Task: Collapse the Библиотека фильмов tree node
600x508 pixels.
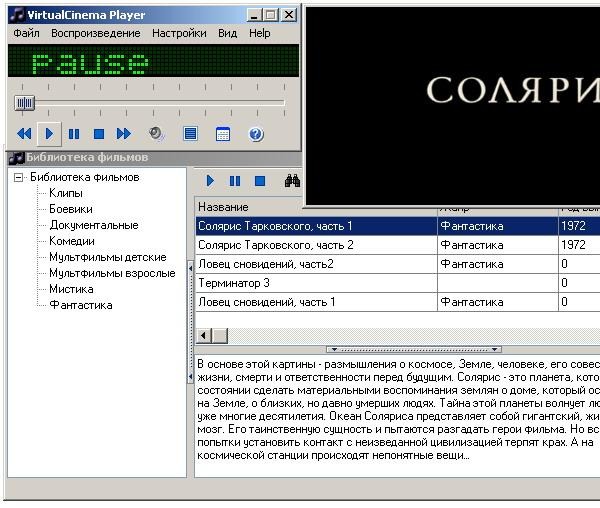Action: [x=18, y=178]
